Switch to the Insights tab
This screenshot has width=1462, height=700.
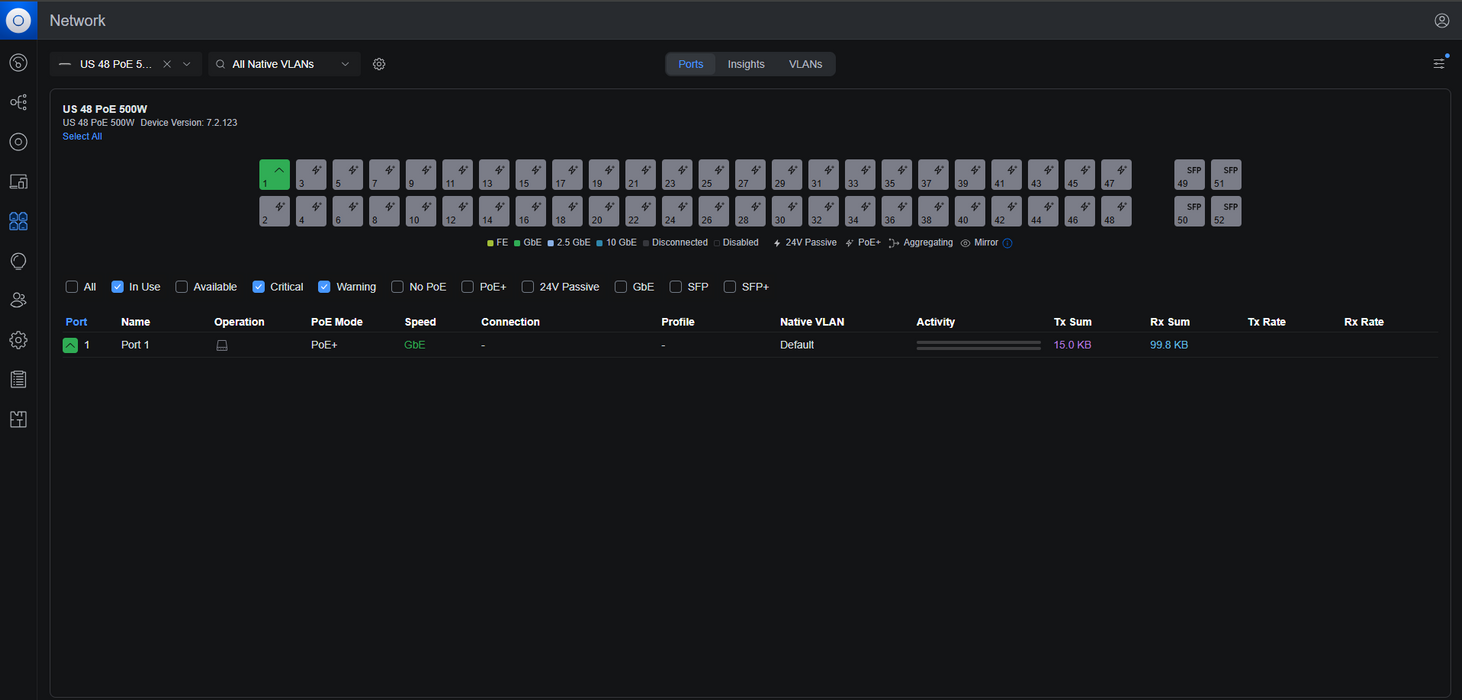tap(746, 64)
